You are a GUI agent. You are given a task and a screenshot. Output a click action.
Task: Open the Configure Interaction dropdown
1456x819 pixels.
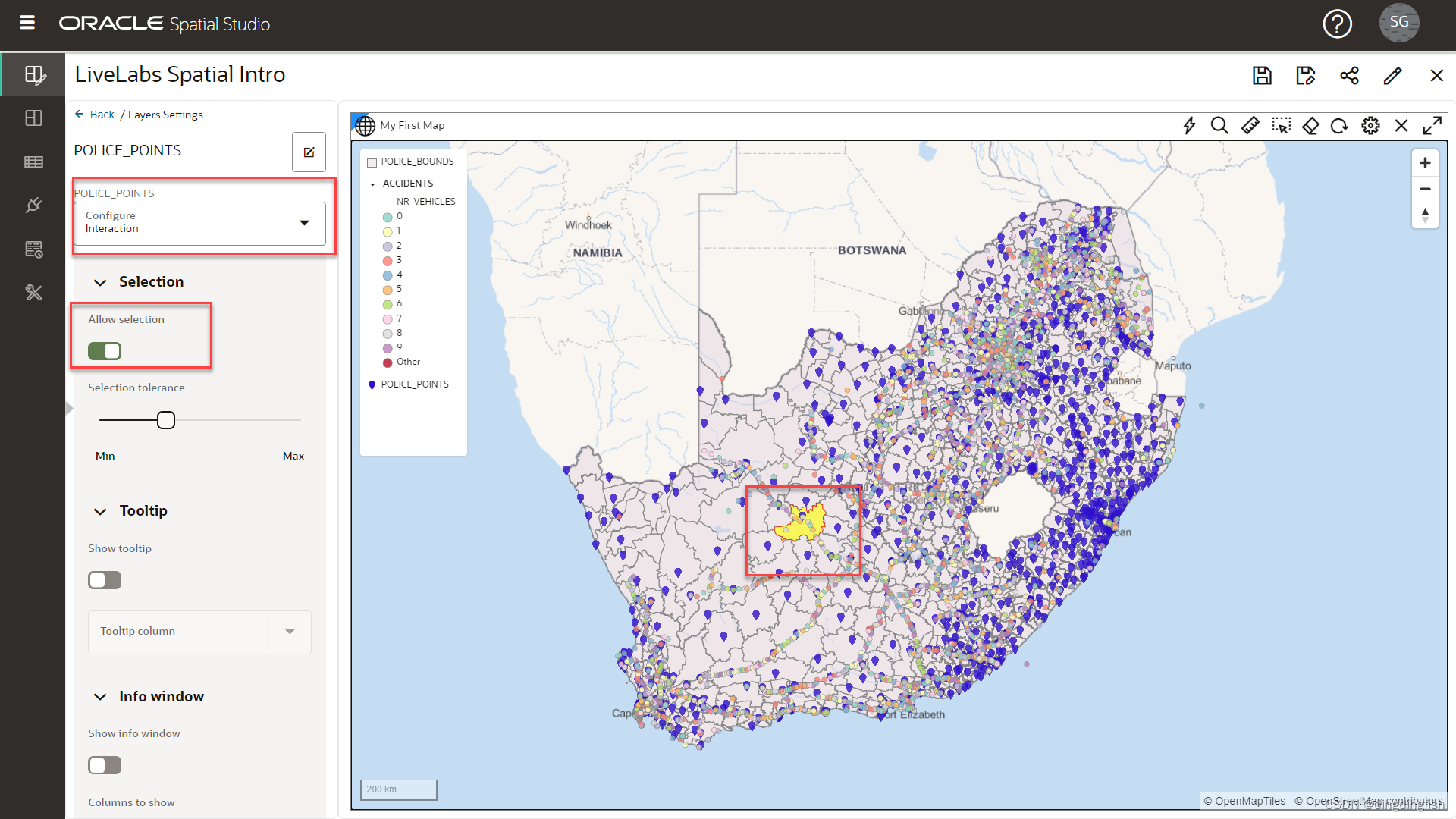tap(199, 223)
